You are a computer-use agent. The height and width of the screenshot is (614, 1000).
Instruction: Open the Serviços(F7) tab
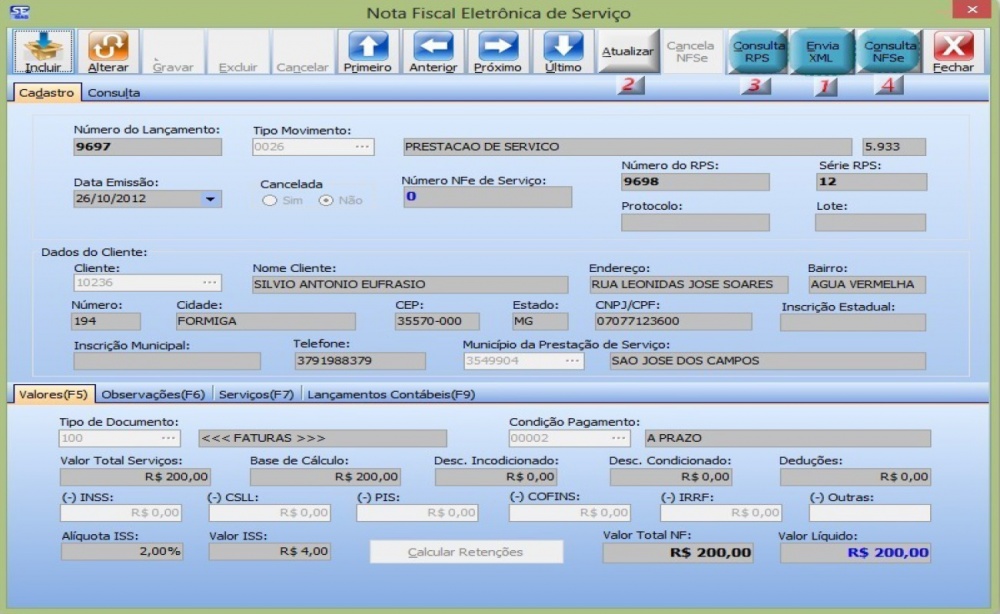tap(255, 396)
